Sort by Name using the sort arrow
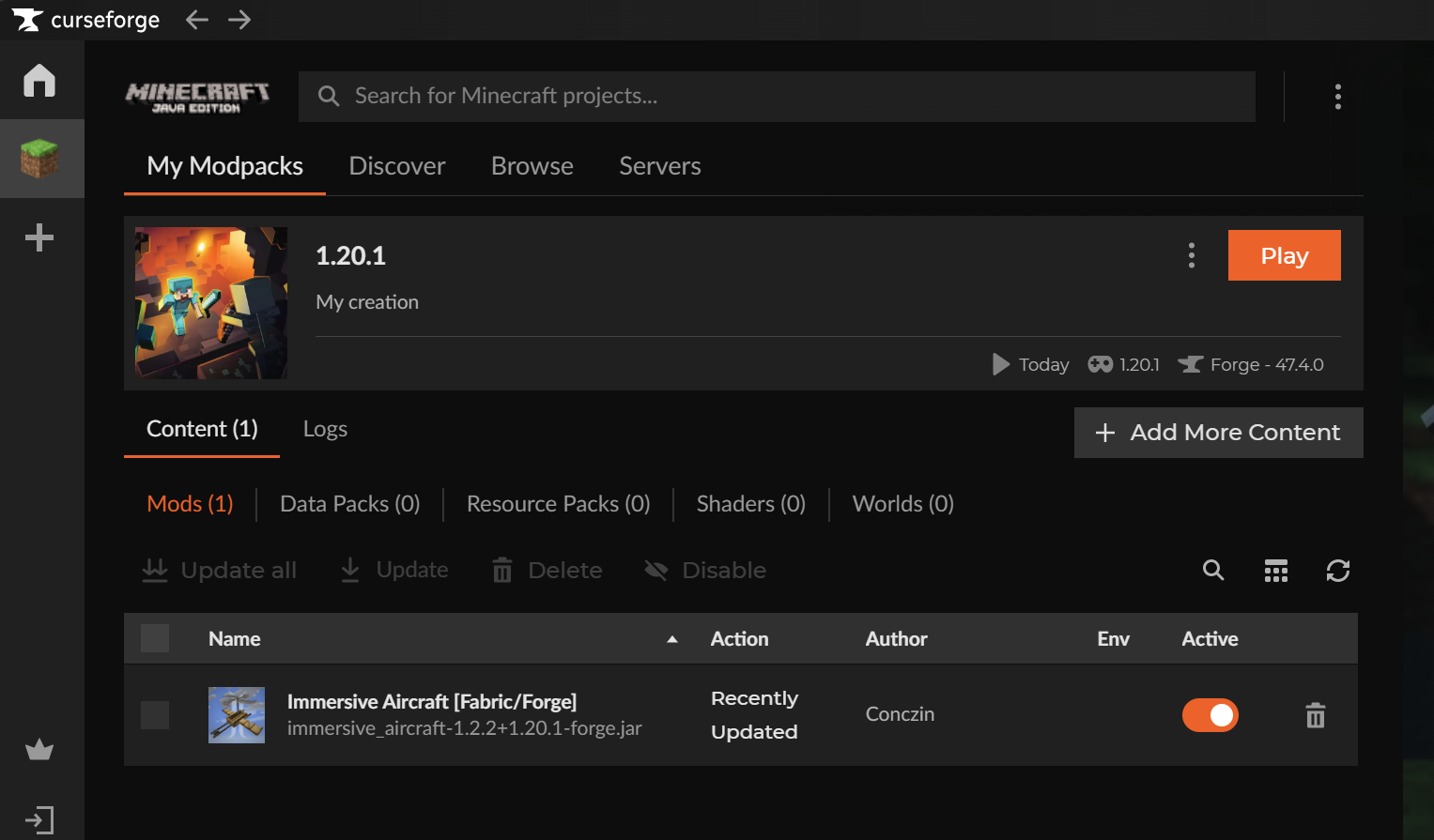Viewport: 1434px width, 840px height. click(x=672, y=639)
